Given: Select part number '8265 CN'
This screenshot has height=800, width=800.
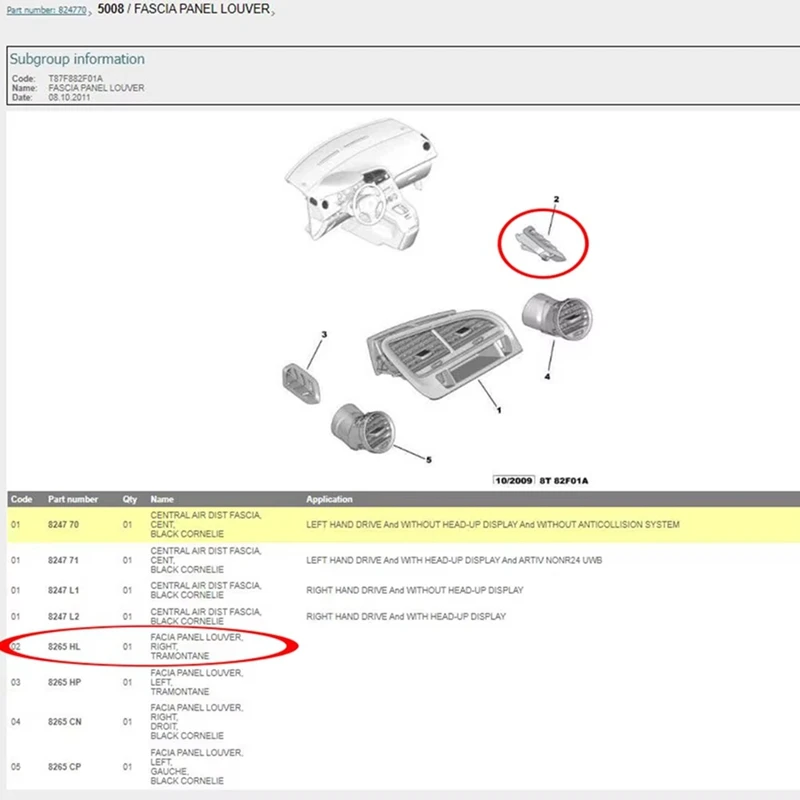Looking at the screenshot, I should (65, 721).
